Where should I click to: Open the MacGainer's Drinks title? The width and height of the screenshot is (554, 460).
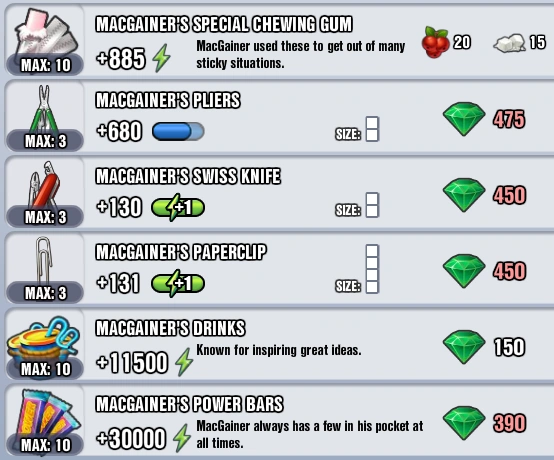coord(170,328)
